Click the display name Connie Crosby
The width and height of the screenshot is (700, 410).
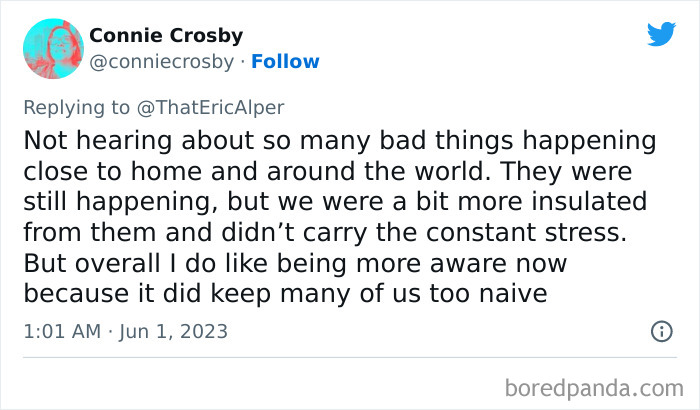[x=166, y=36]
